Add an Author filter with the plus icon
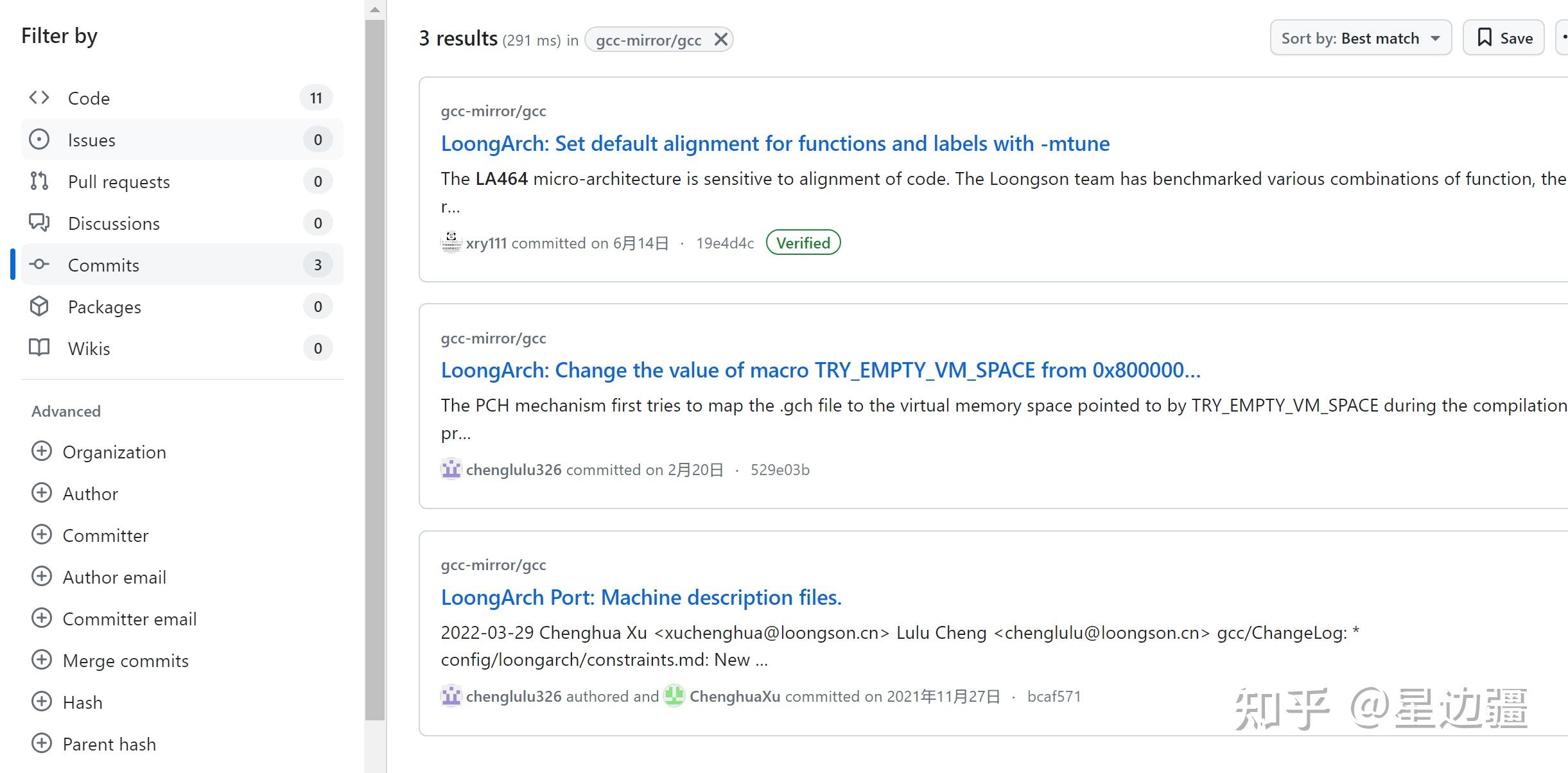The image size is (1568, 773). pos(42,493)
